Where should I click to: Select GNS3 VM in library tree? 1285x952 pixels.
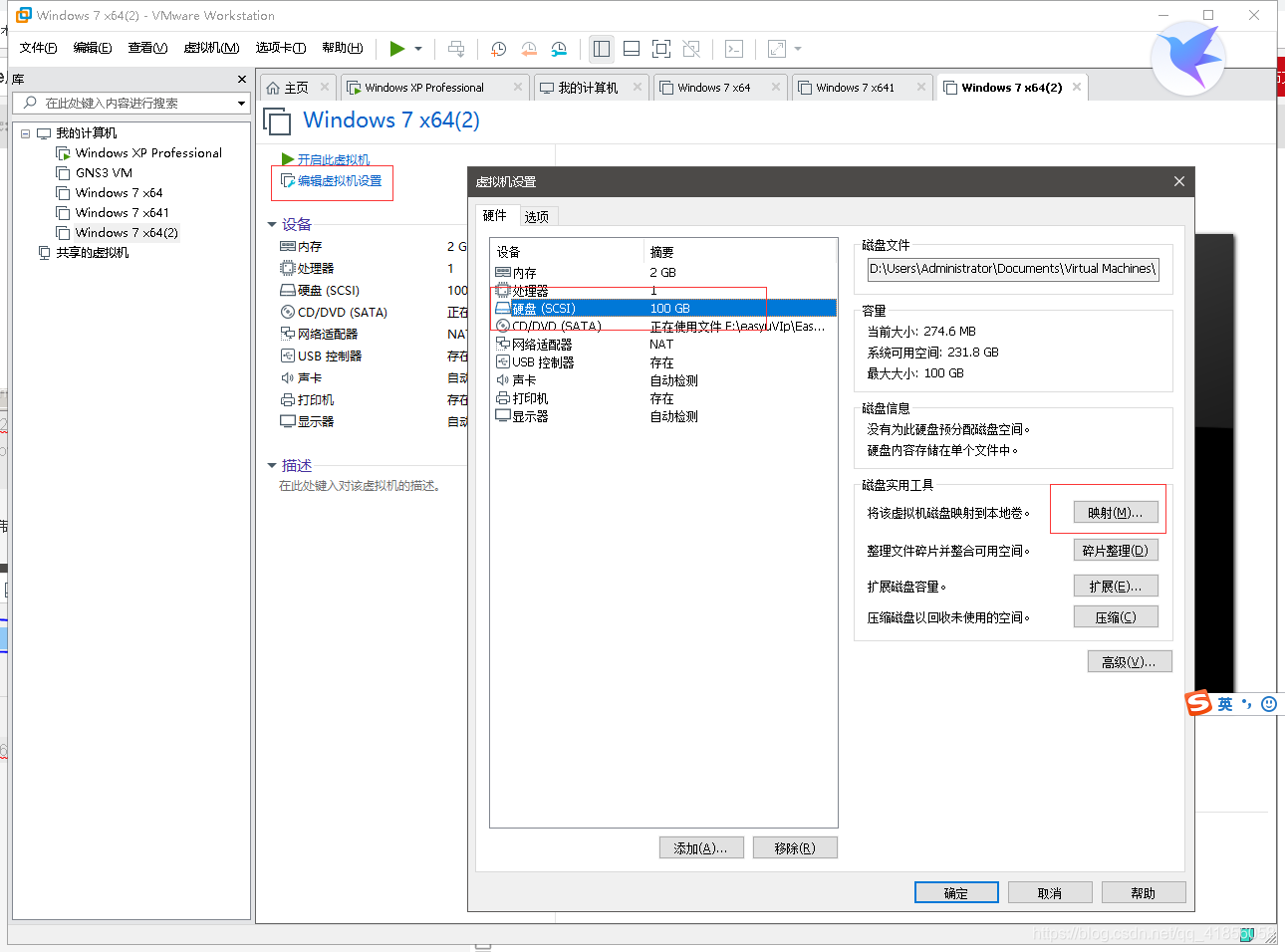pyautogui.click(x=104, y=173)
